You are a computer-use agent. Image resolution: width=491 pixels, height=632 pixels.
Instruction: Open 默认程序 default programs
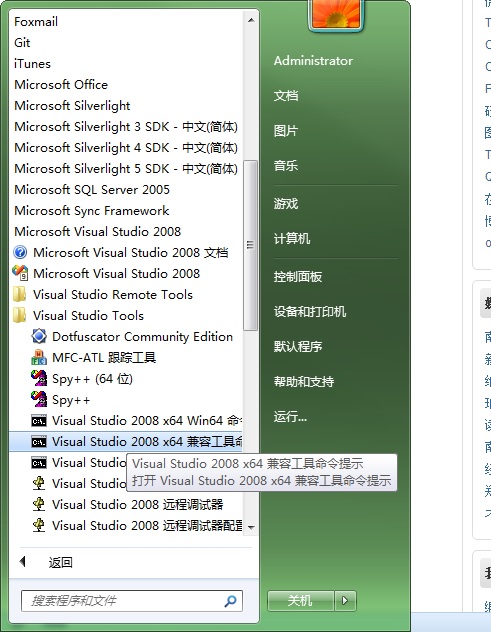(298, 346)
